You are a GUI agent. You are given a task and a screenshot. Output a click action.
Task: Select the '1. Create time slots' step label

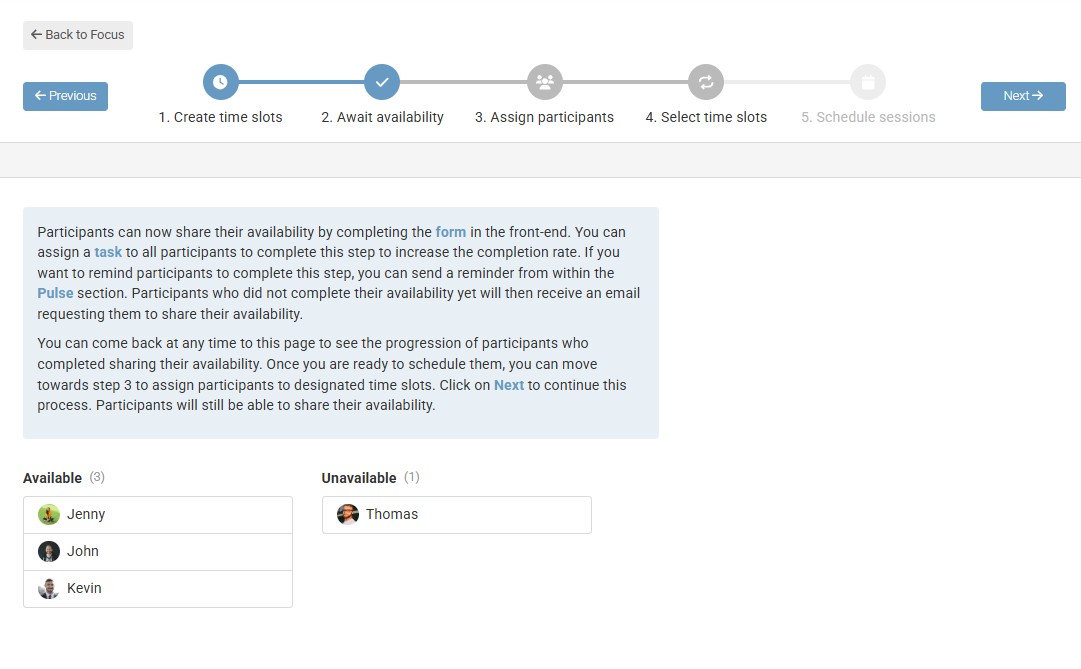click(220, 118)
